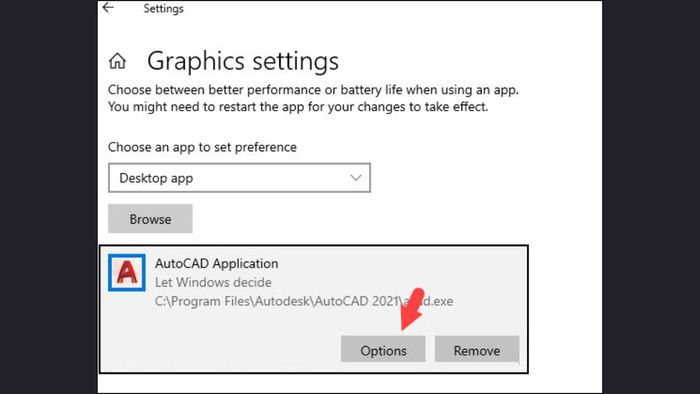
Task: Click the performance or battery life description text
Action: pos(313,90)
